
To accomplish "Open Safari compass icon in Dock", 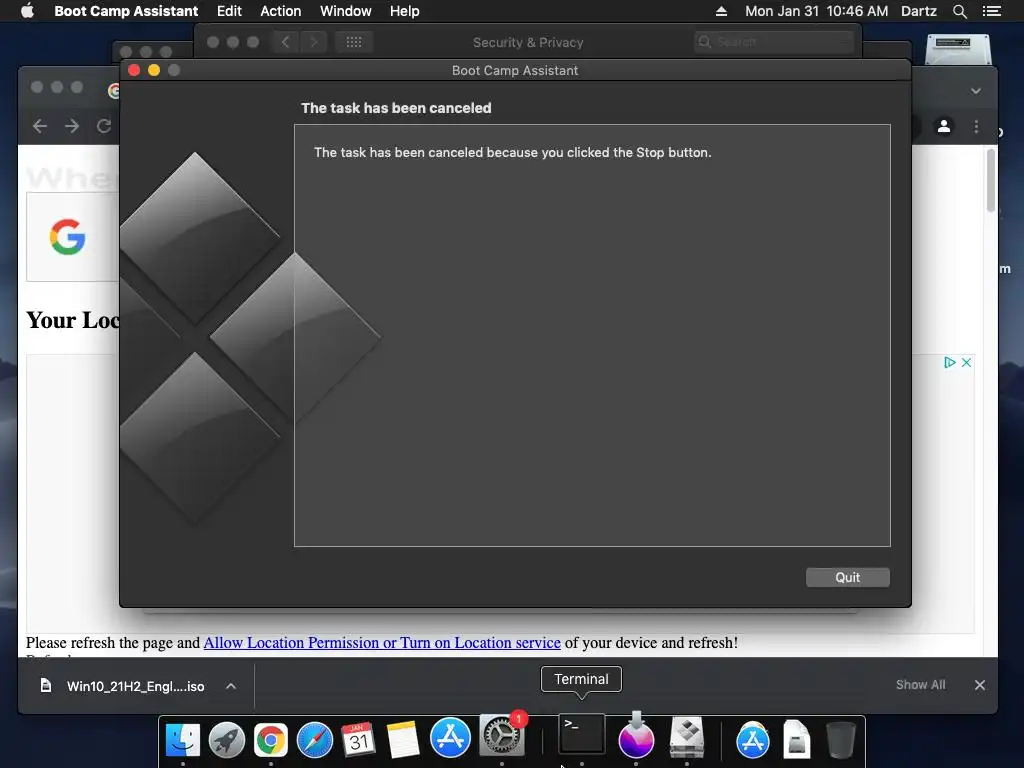I will 315,739.
